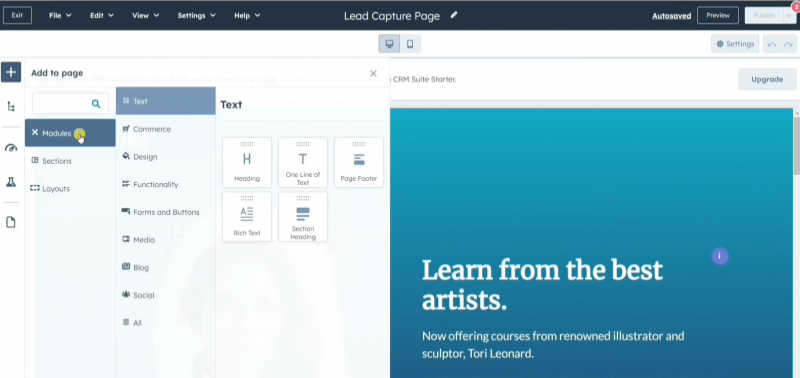Close the Add to page panel
Screen dimensions: 800x378
373,73
